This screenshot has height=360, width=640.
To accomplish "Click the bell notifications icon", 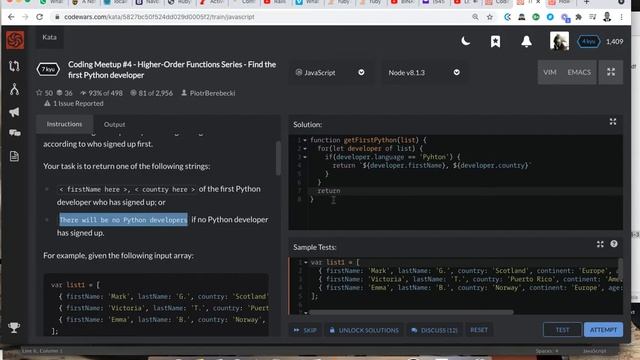I will (x=527, y=41).
